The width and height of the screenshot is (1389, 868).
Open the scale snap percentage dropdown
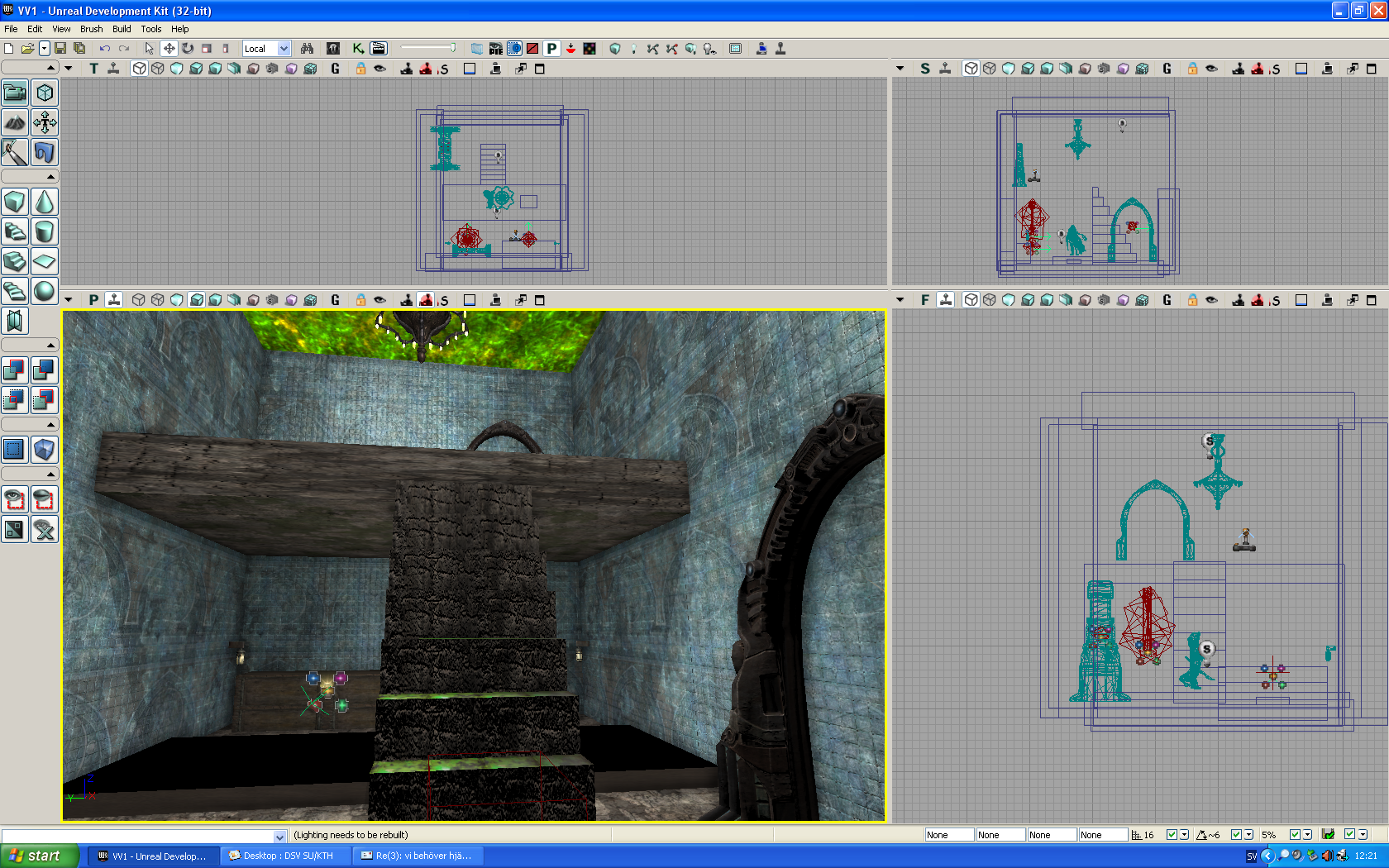(1307, 835)
